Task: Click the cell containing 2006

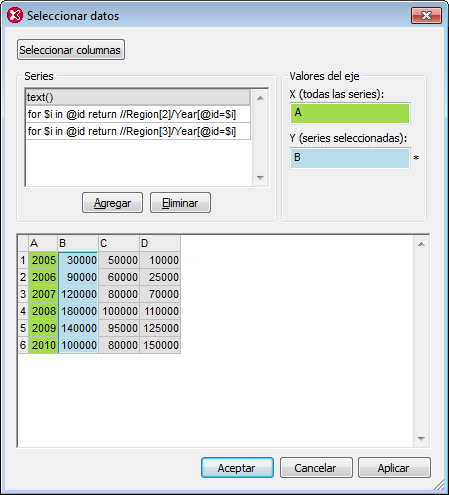Action: pyautogui.click(x=43, y=277)
